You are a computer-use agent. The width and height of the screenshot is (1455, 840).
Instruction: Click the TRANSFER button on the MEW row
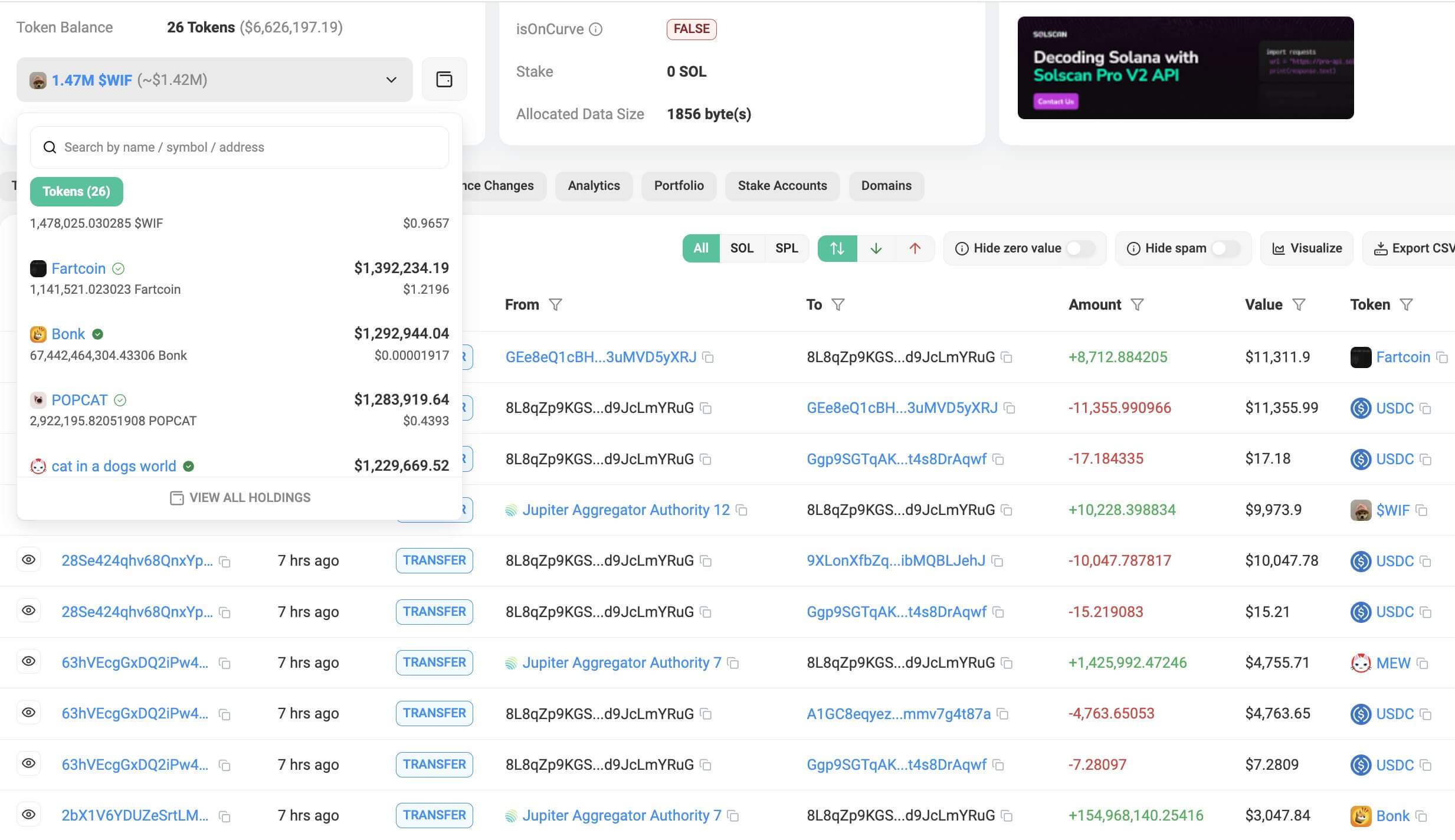434,662
